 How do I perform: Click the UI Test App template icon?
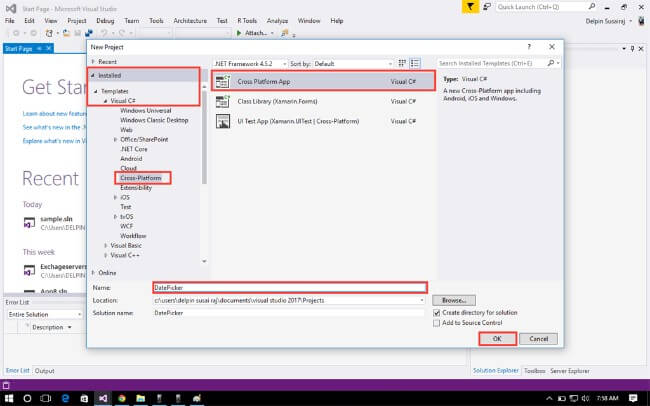(223, 121)
